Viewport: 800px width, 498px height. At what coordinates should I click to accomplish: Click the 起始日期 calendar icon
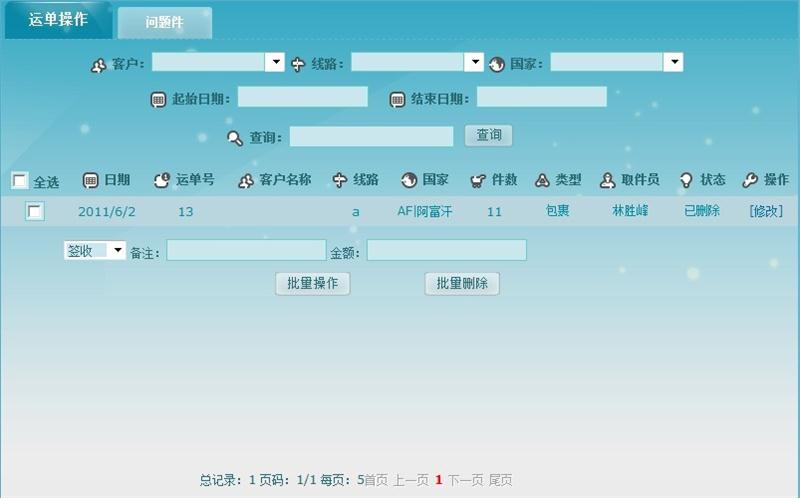pyautogui.click(x=158, y=99)
